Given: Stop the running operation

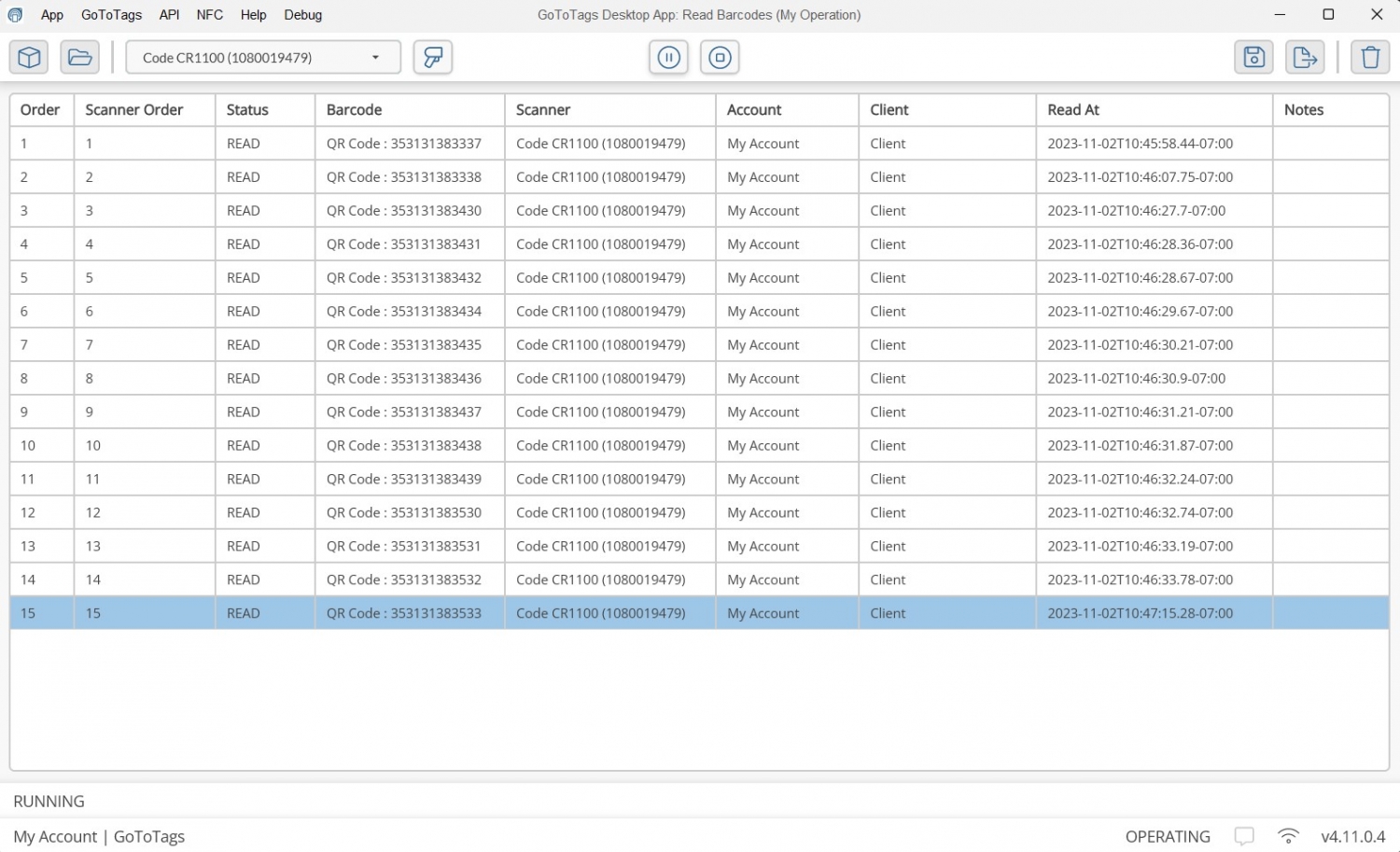Looking at the screenshot, I should [720, 57].
